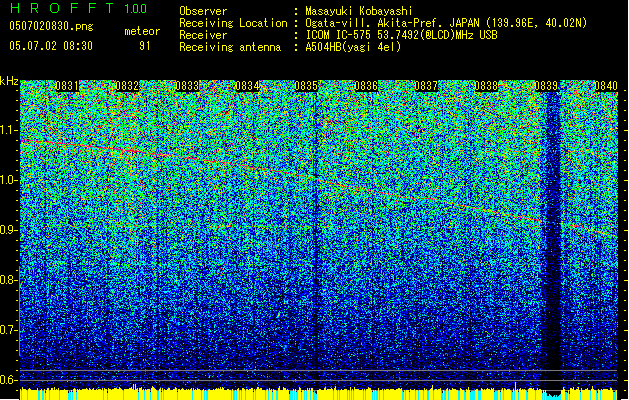Click the 0832 time marker

(127, 86)
